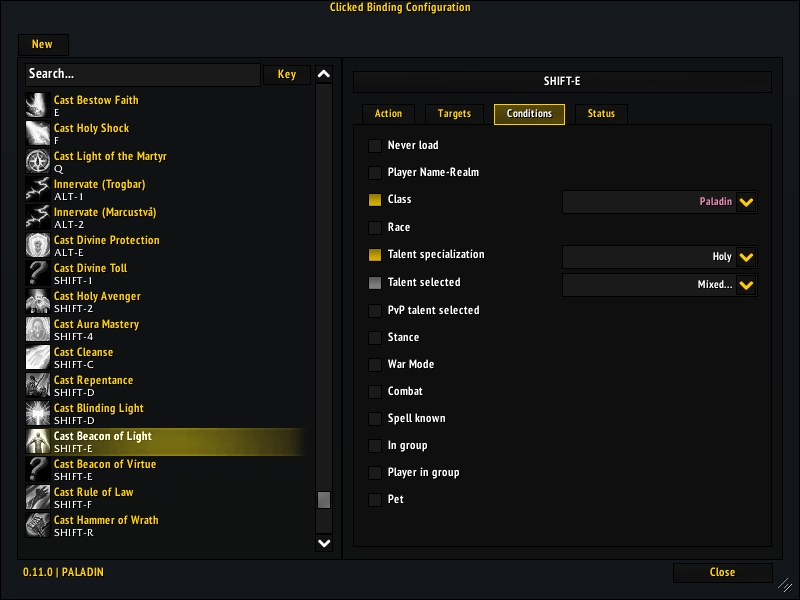Select the Innervate (Trogbar) spell icon
800x600 pixels.
tap(38, 189)
